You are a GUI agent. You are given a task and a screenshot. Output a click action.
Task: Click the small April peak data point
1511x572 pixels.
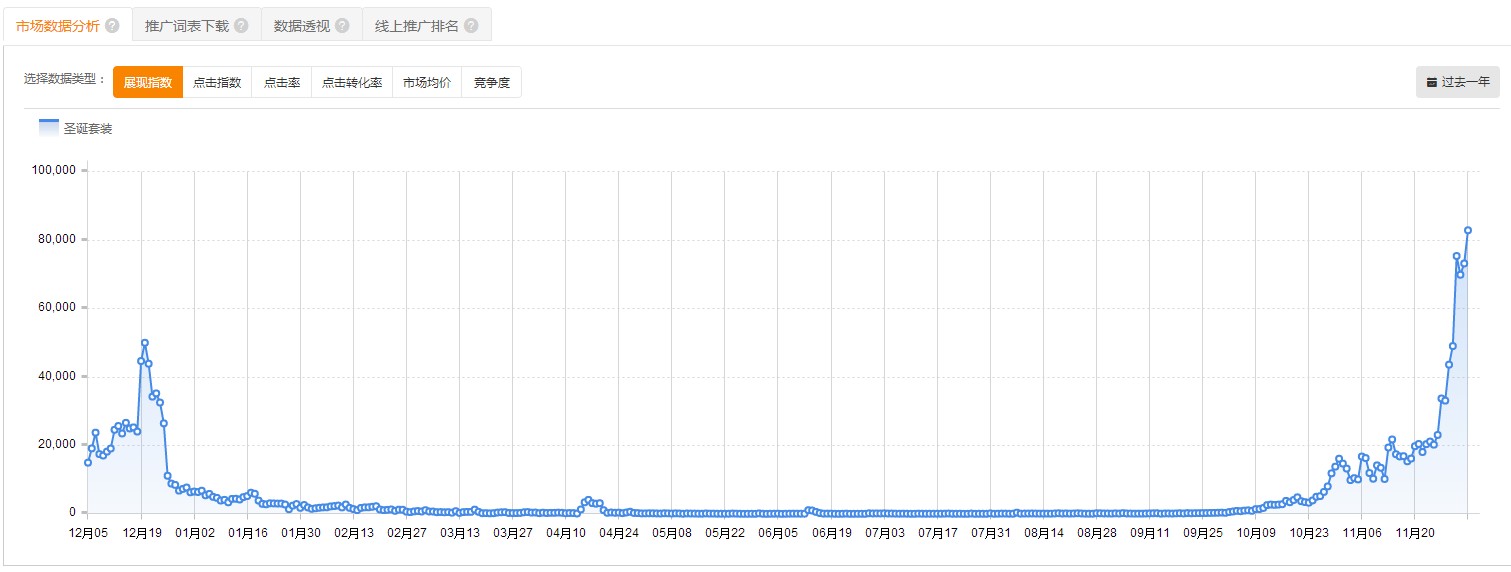click(588, 500)
